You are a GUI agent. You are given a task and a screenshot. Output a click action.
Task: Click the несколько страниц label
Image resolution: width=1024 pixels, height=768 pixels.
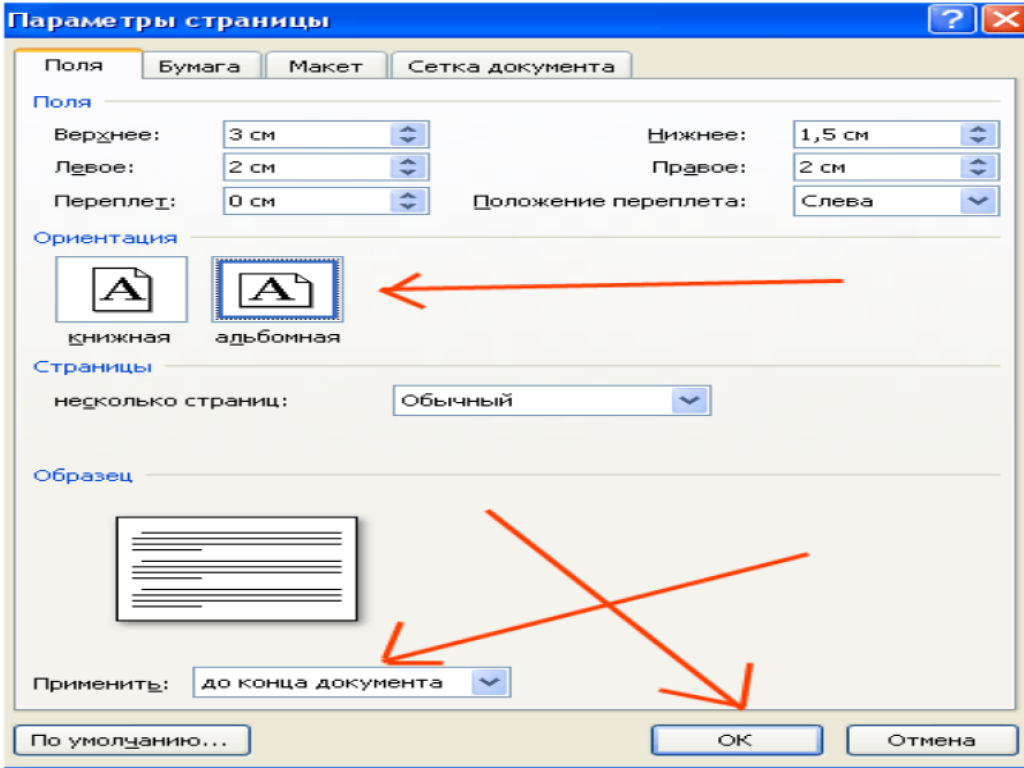tap(171, 400)
